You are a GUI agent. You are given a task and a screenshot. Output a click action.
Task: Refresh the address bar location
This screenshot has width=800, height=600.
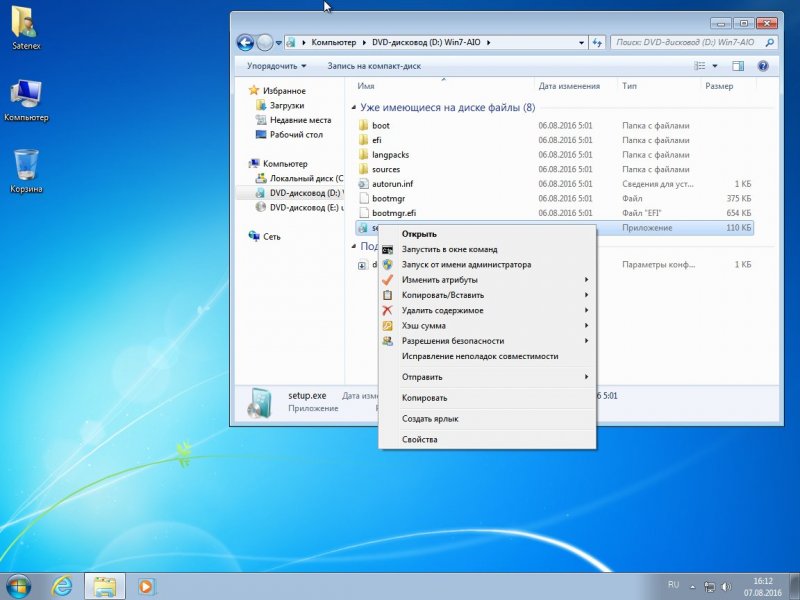(x=596, y=43)
